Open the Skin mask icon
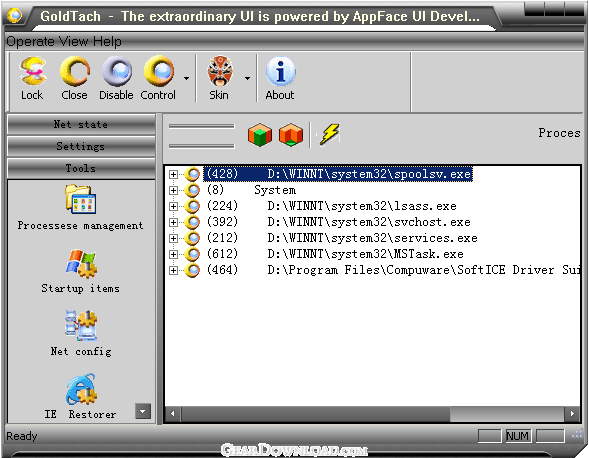Viewport: 589px width, 458px height. point(220,71)
